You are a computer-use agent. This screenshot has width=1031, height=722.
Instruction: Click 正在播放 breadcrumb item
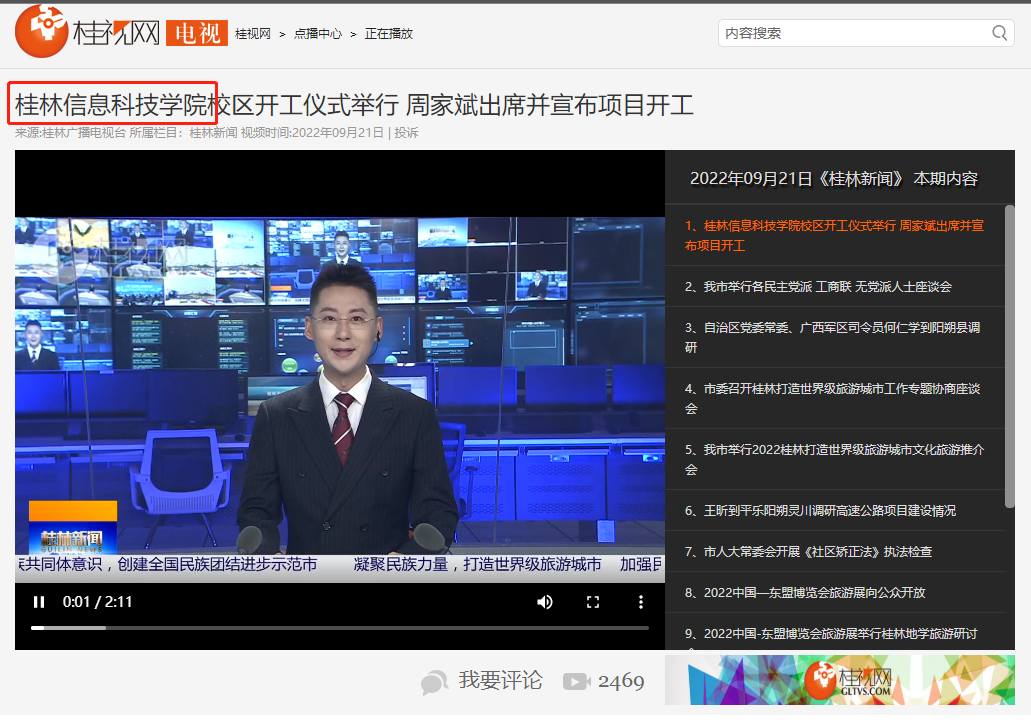coord(389,34)
